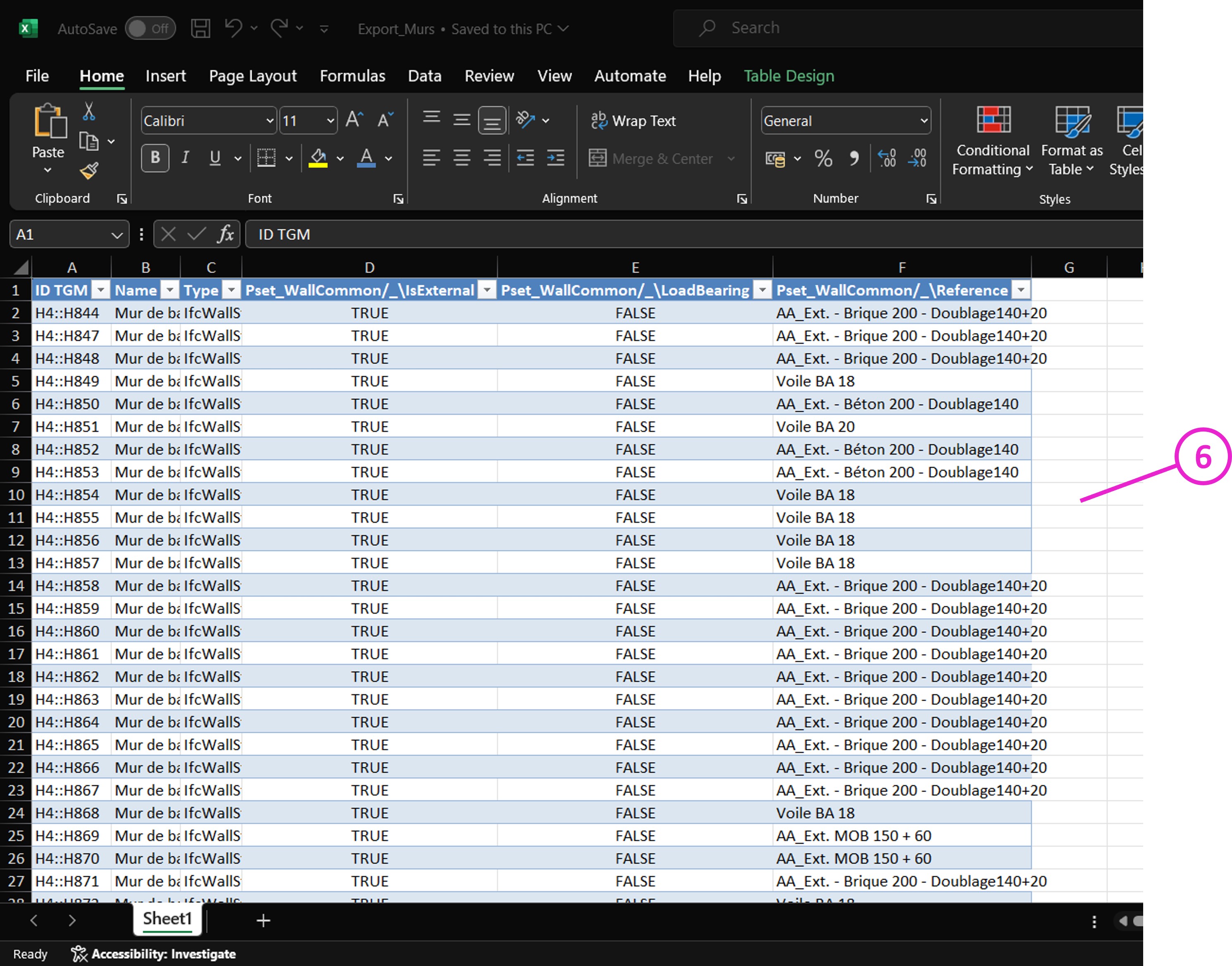Viewport: 1232px width, 966px height.
Task: Click the Percent Style icon
Action: point(823,158)
